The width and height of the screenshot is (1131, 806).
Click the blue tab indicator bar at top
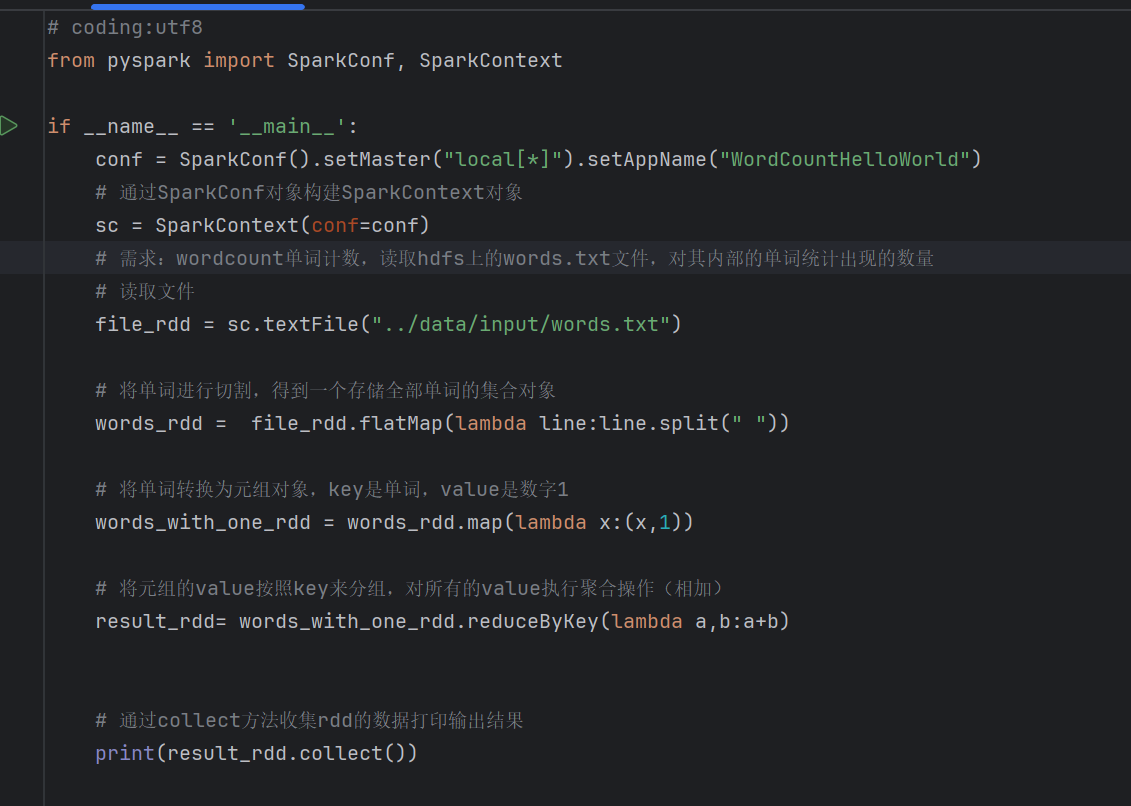[198, 6]
